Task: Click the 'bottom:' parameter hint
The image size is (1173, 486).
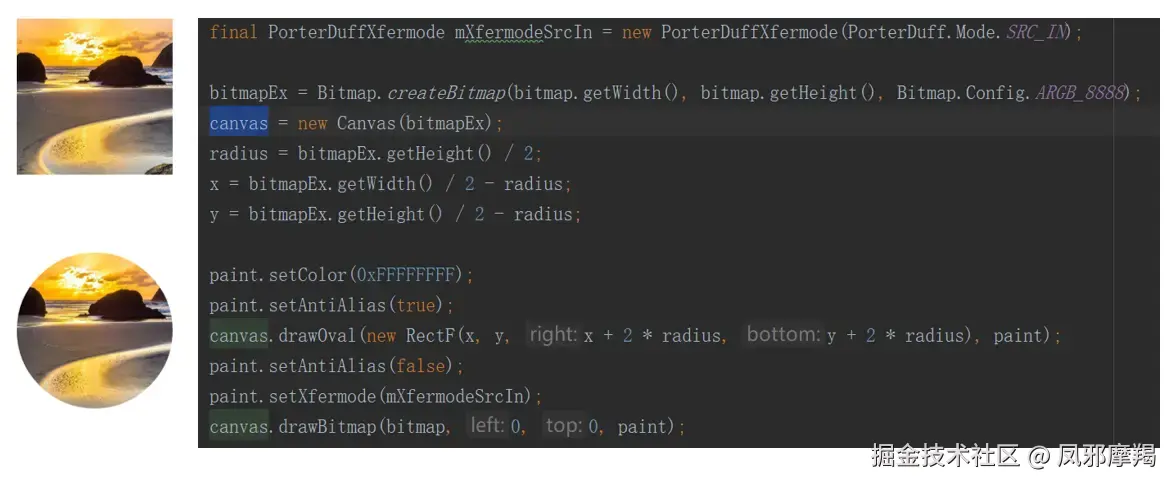Action: point(783,335)
